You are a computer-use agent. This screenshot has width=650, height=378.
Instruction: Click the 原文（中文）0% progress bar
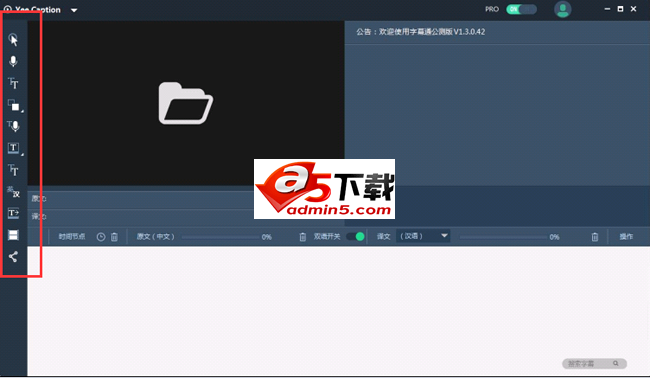pos(221,237)
